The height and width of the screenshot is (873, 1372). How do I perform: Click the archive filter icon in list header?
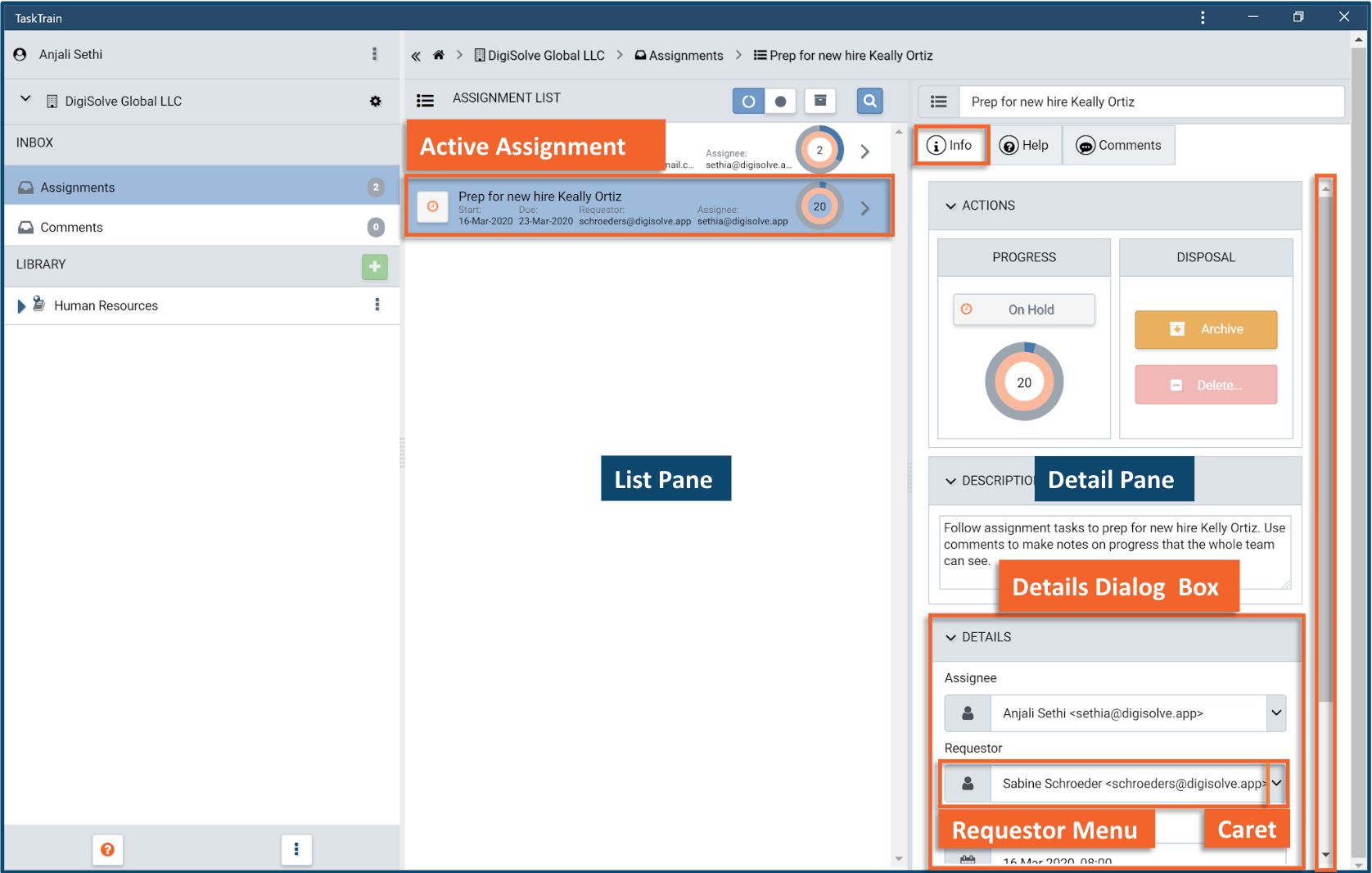(x=819, y=101)
